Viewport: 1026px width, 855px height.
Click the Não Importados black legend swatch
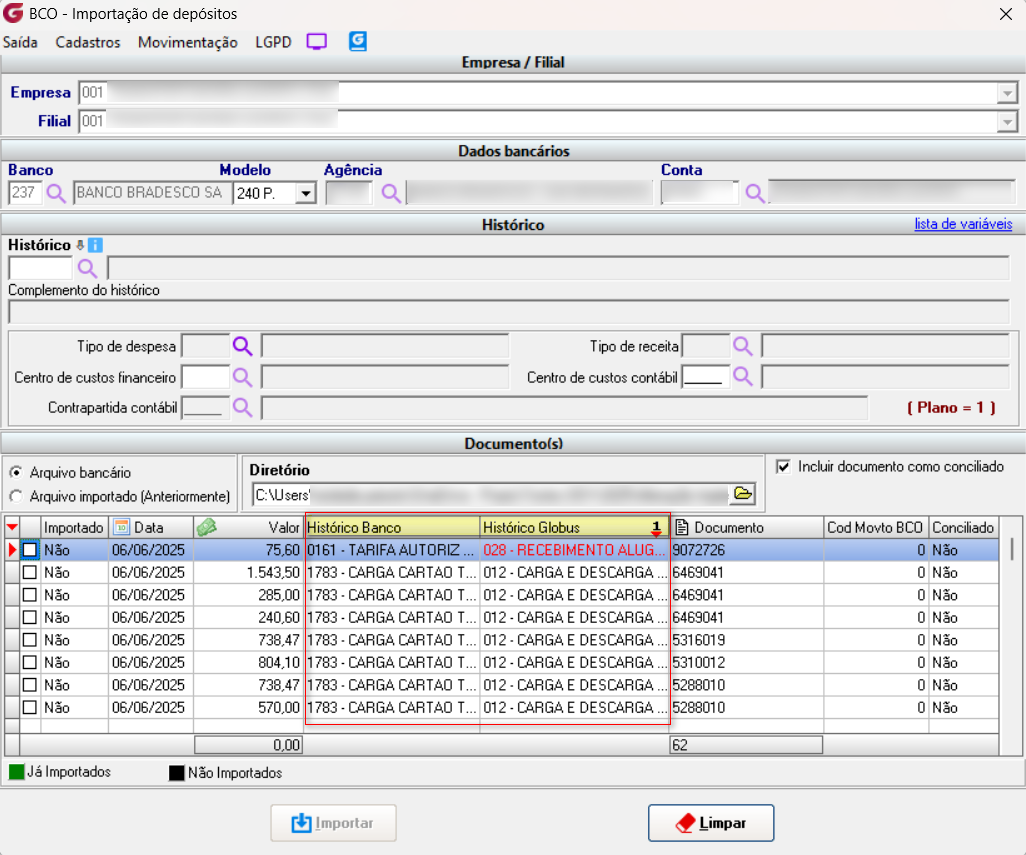pos(177,773)
